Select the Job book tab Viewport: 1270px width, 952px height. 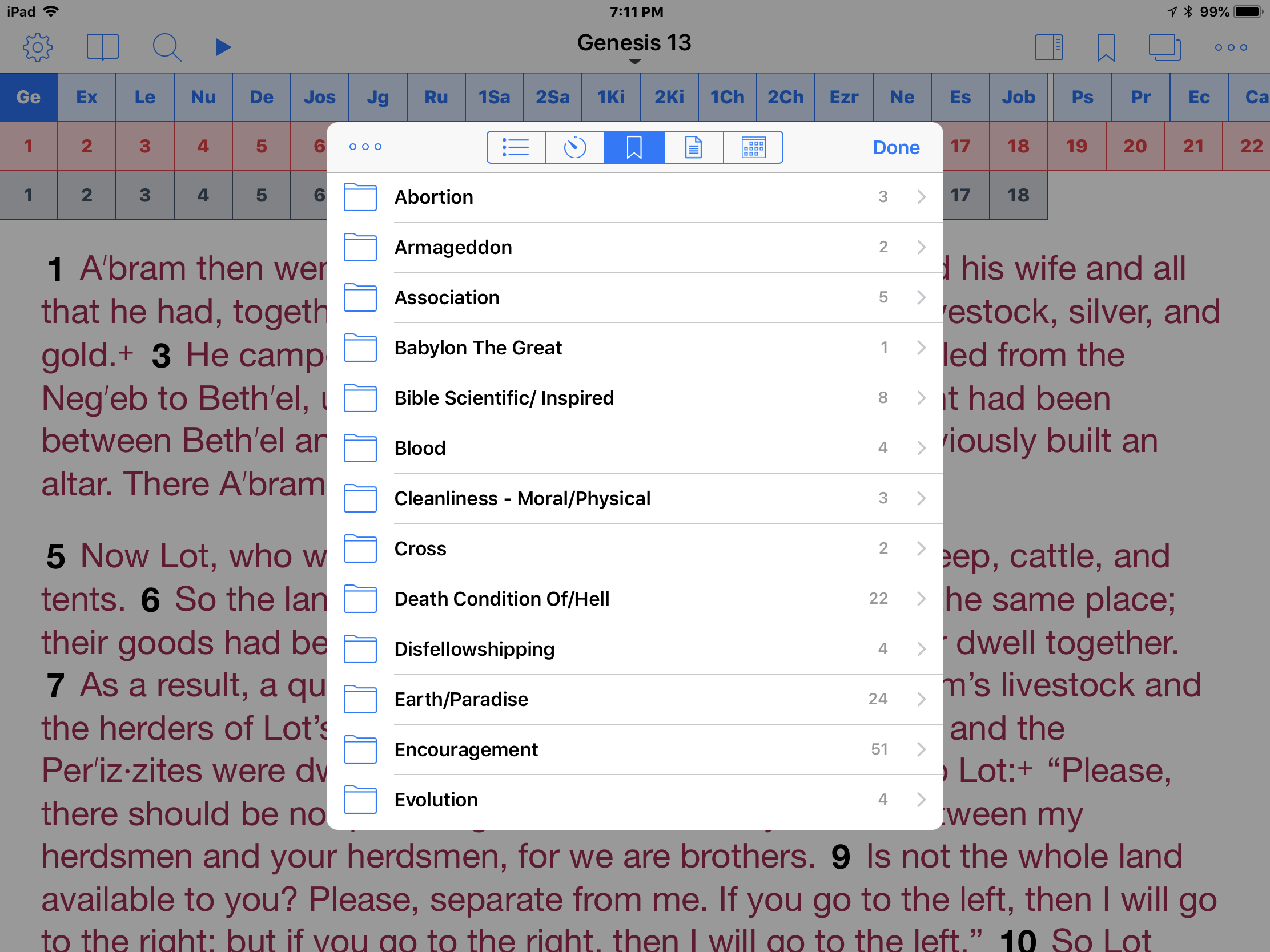[1019, 97]
